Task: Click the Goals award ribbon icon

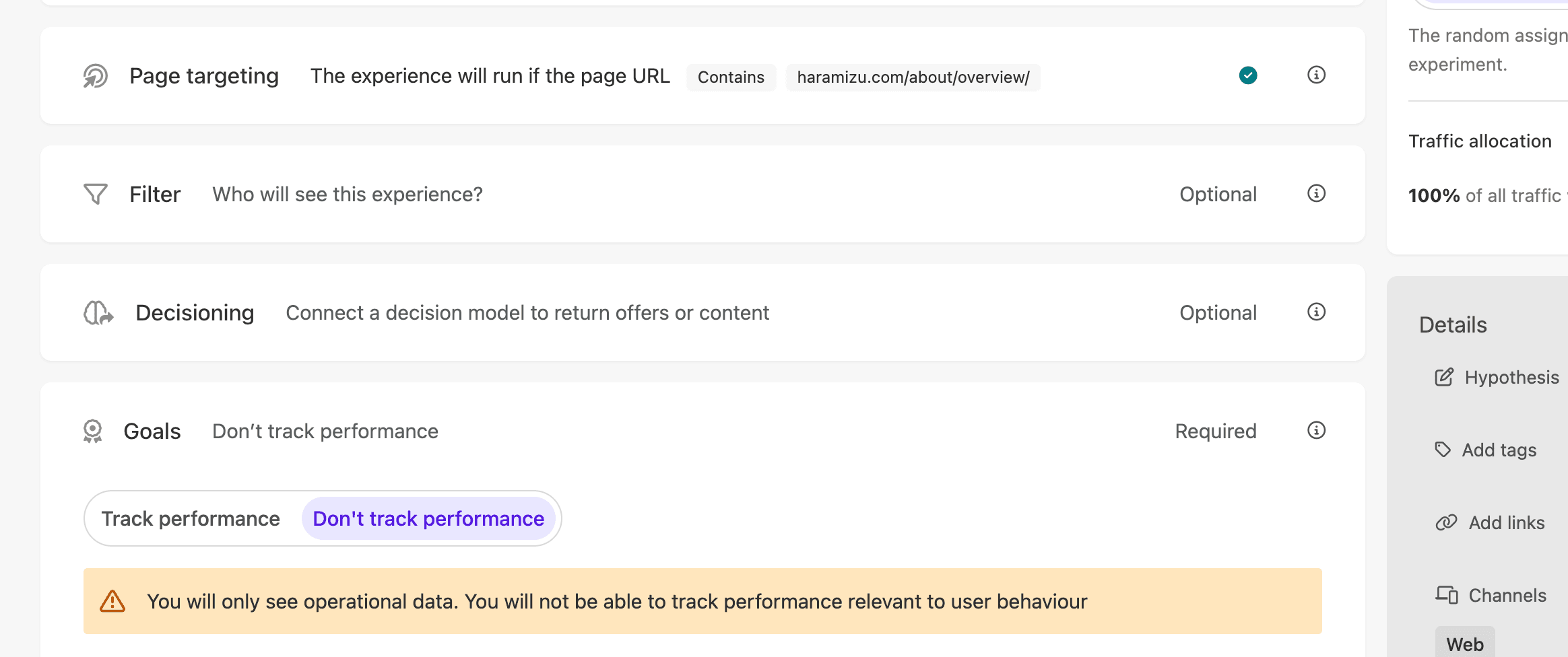Action: tap(93, 431)
